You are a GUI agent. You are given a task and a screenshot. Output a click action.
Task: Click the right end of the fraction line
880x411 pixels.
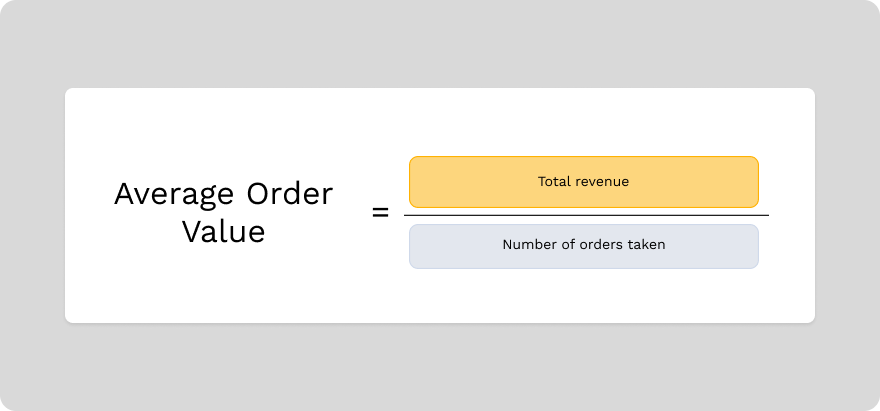[767, 215]
